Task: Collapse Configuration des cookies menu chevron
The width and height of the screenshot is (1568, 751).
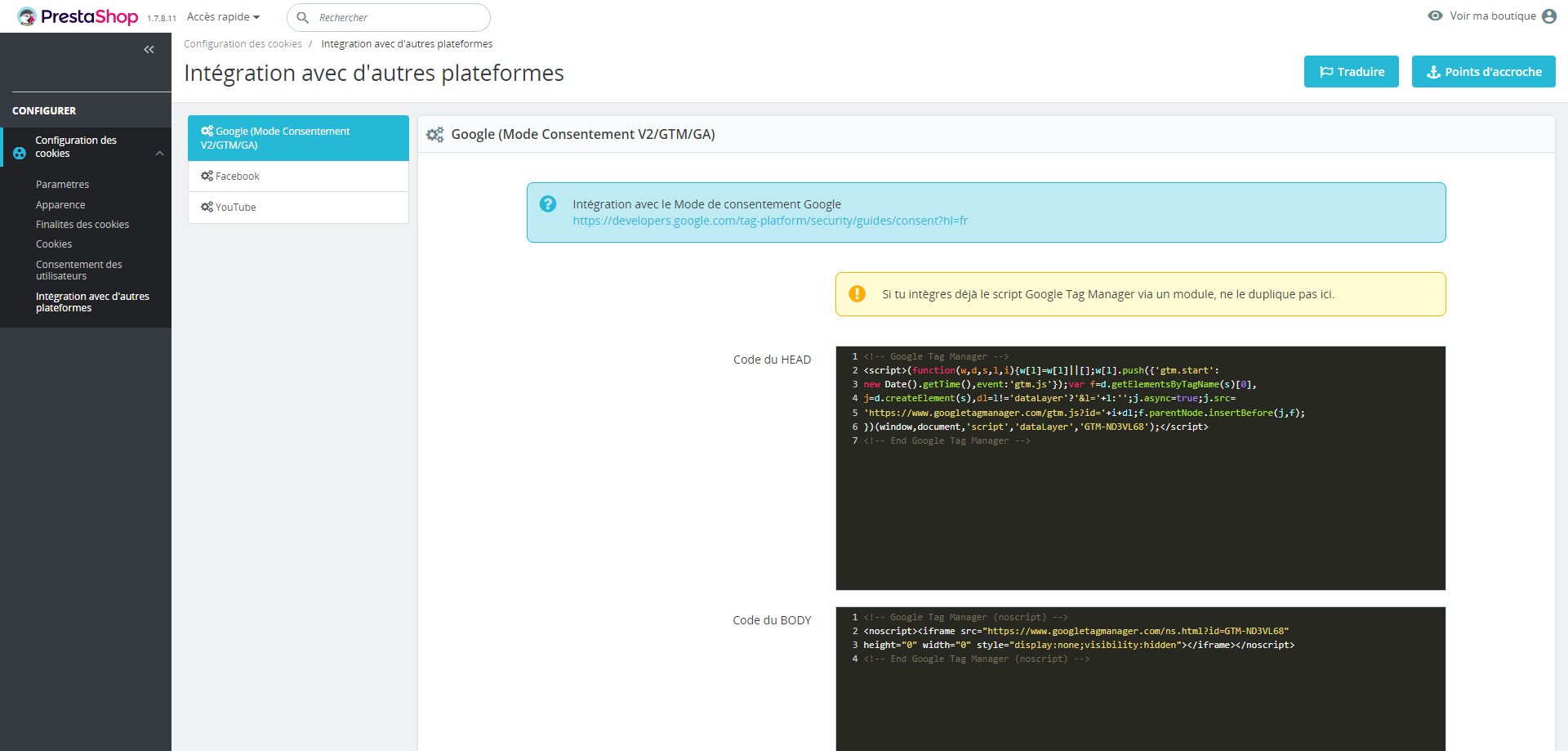Action: tap(160, 154)
